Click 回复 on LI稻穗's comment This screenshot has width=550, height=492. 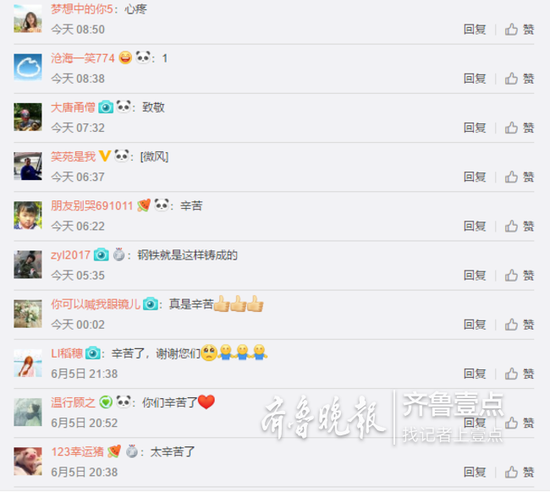(475, 374)
